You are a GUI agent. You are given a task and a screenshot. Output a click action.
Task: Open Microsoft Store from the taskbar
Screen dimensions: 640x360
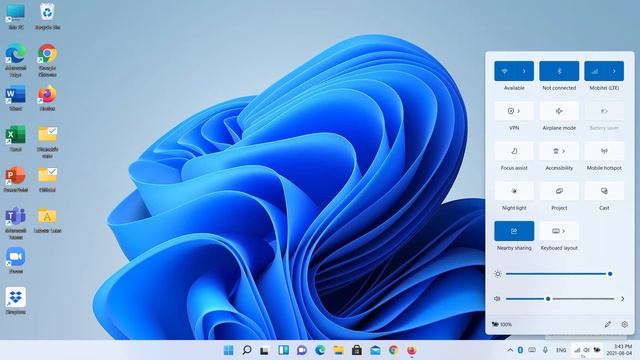tap(357, 350)
